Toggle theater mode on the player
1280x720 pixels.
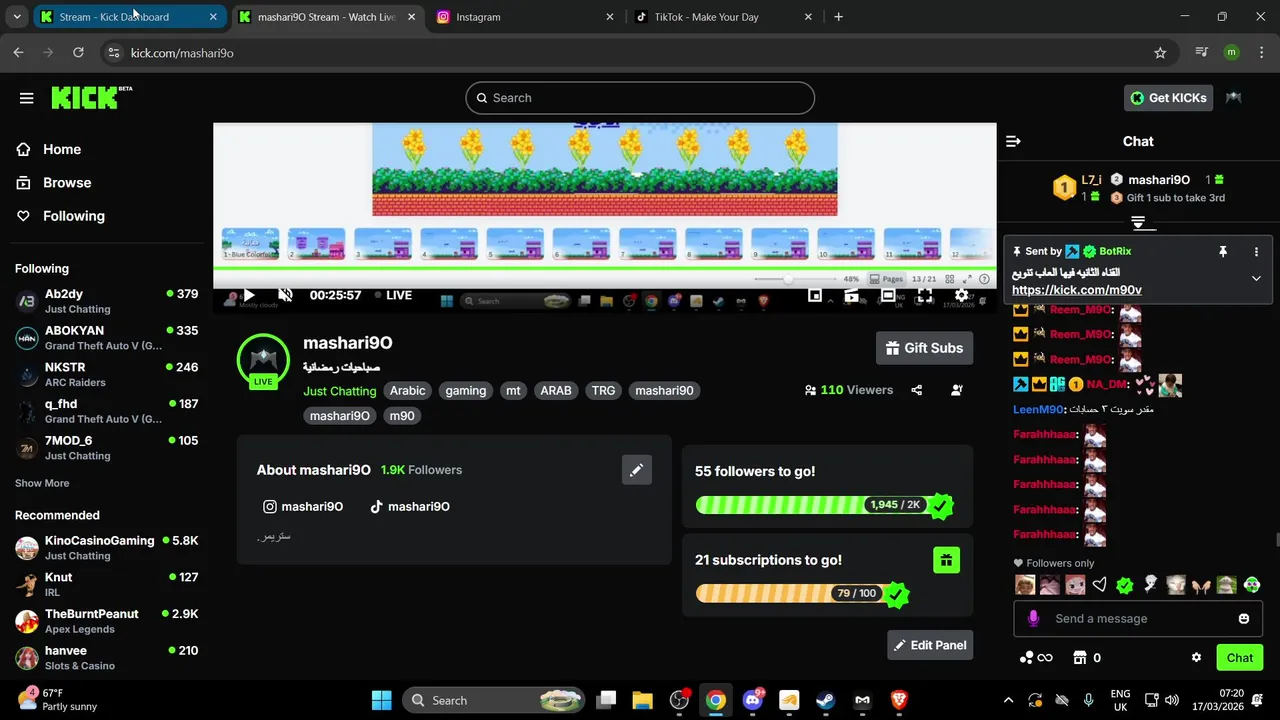pos(888,295)
